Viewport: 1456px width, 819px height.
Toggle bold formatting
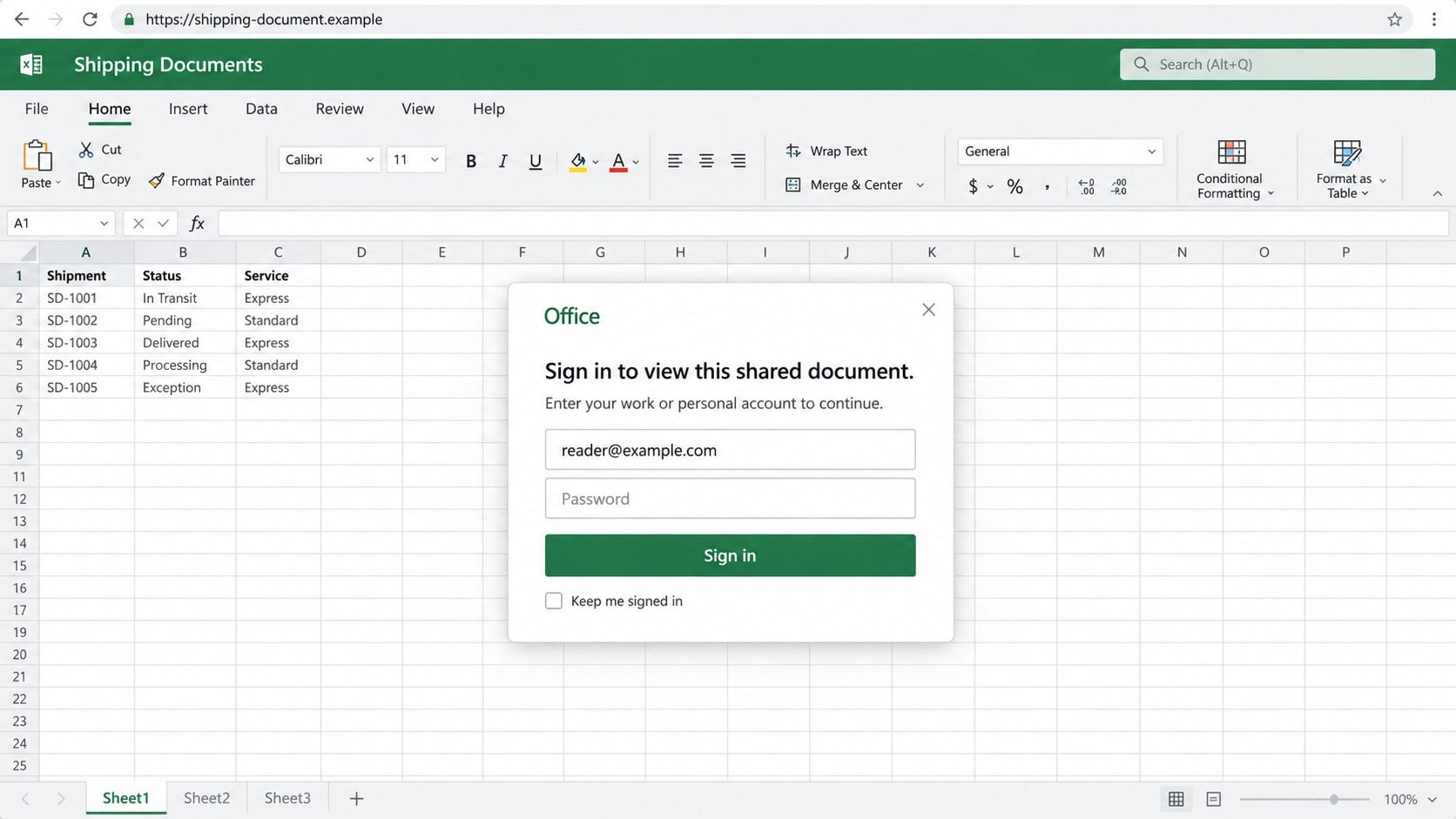click(x=471, y=161)
